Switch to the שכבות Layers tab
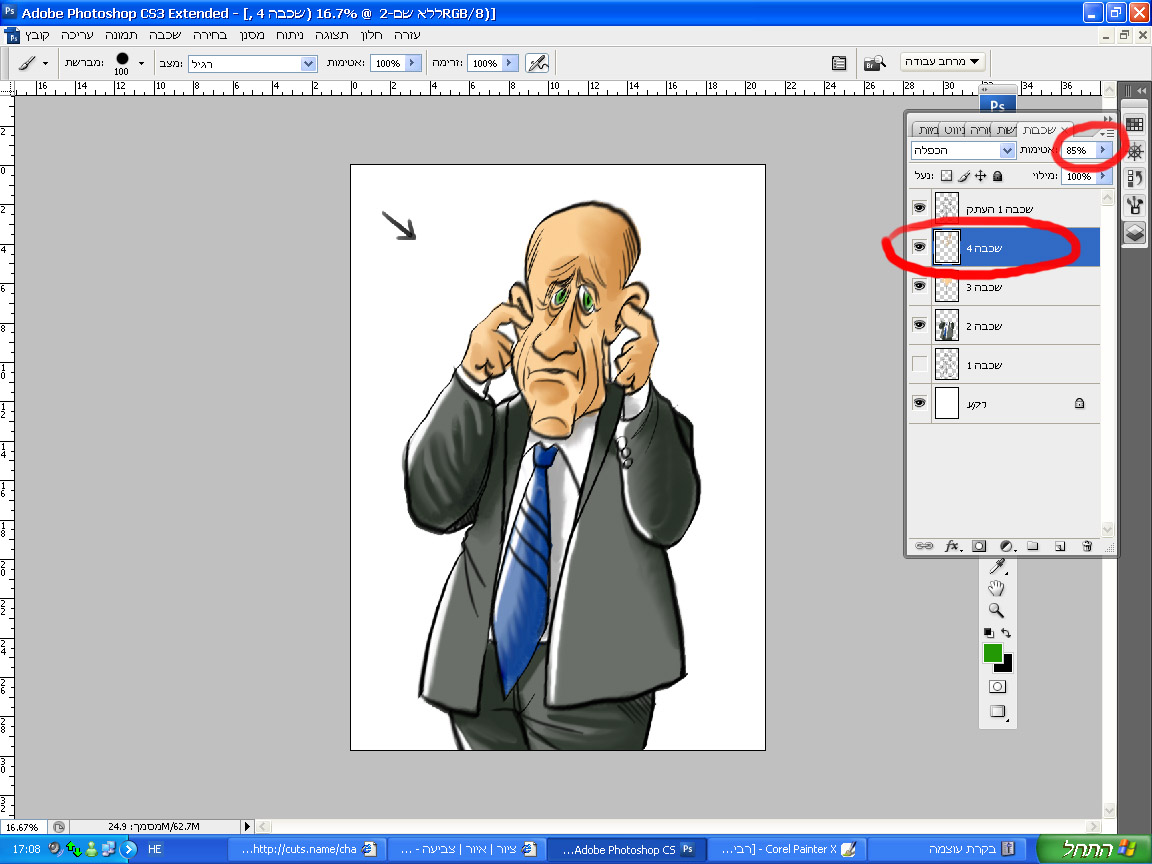Image resolution: width=1152 pixels, height=864 pixels. (1039, 130)
